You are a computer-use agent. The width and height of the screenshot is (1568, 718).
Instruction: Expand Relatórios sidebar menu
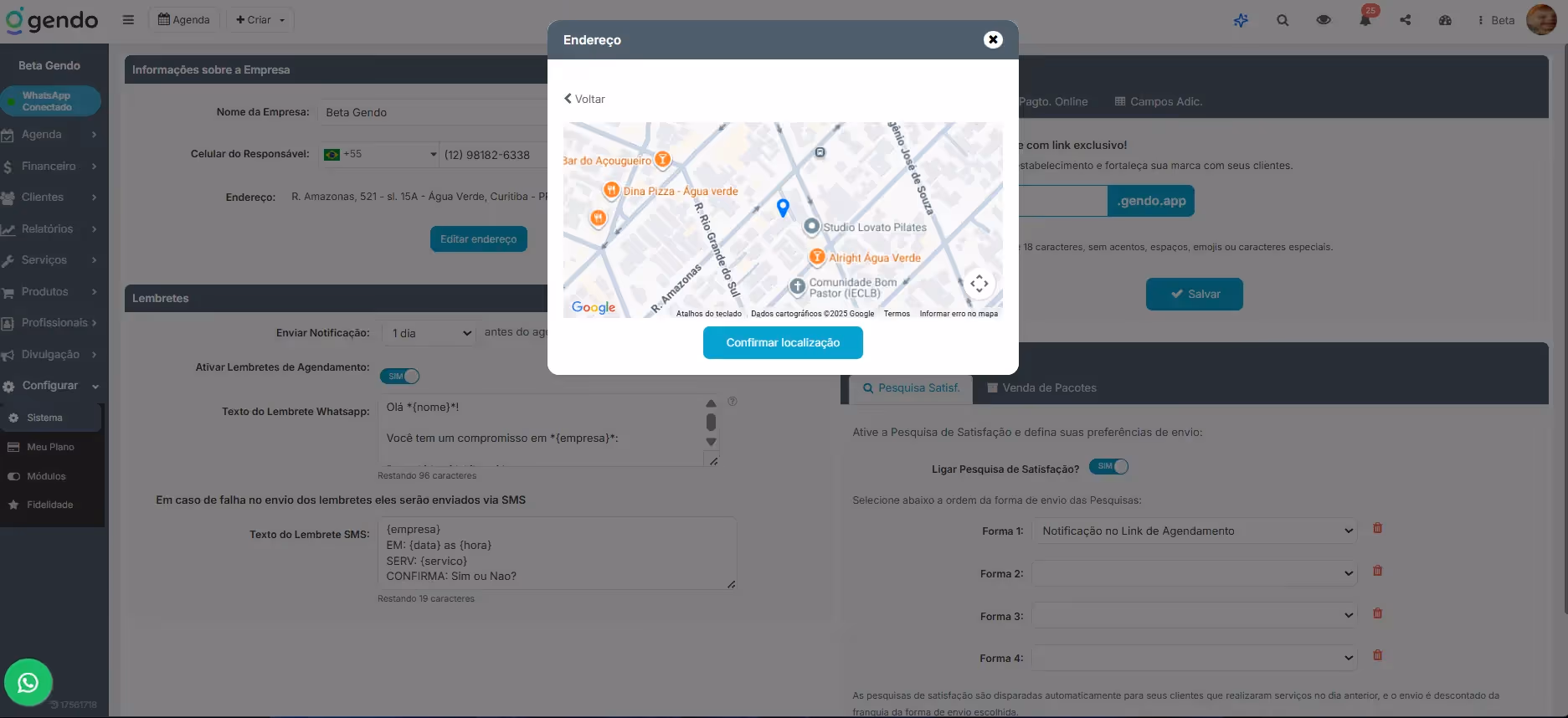pyautogui.click(x=50, y=229)
